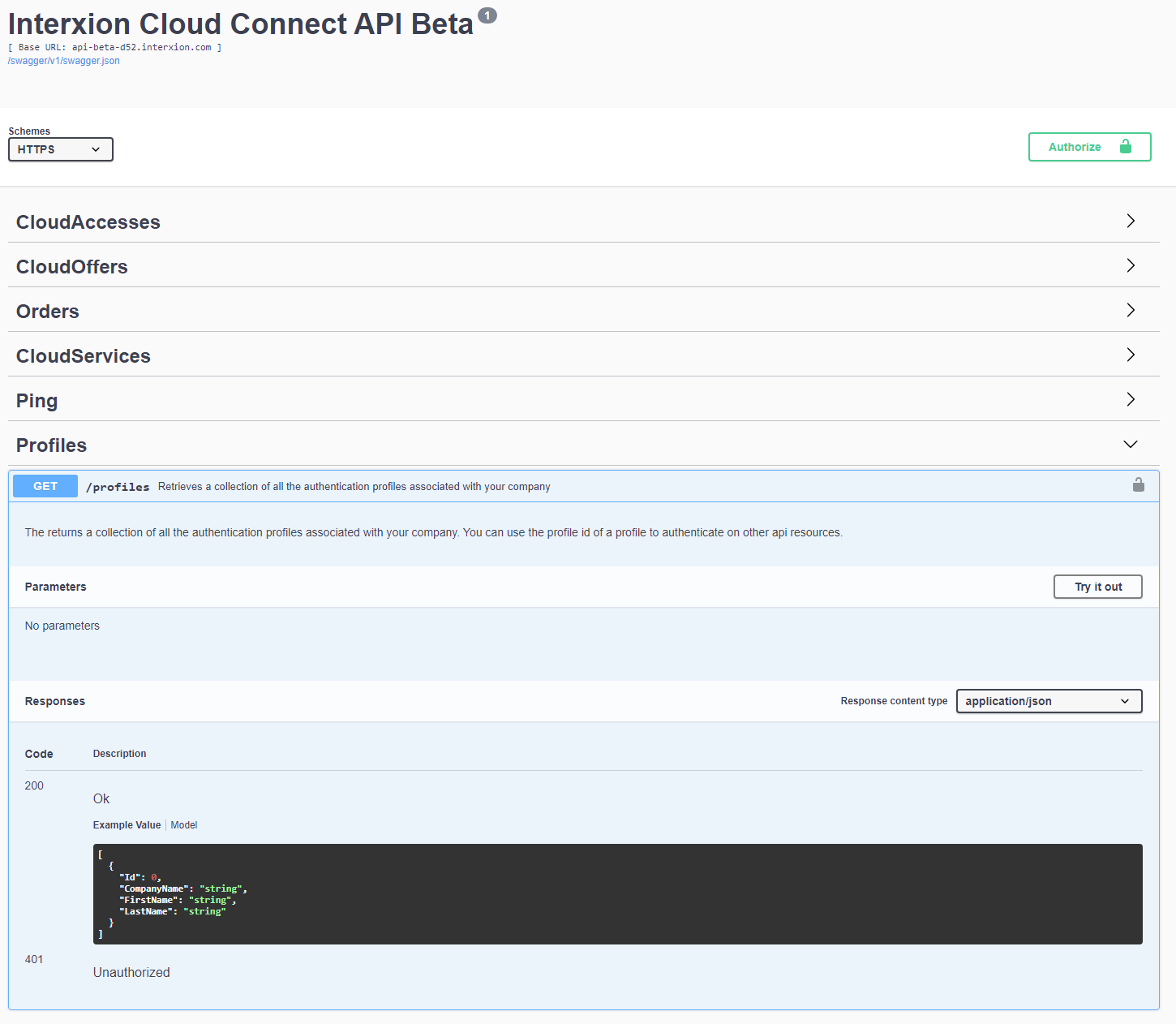Click the CloudOffers heading
Viewport: 1176px width, 1024px height.
[x=72, y=267]
